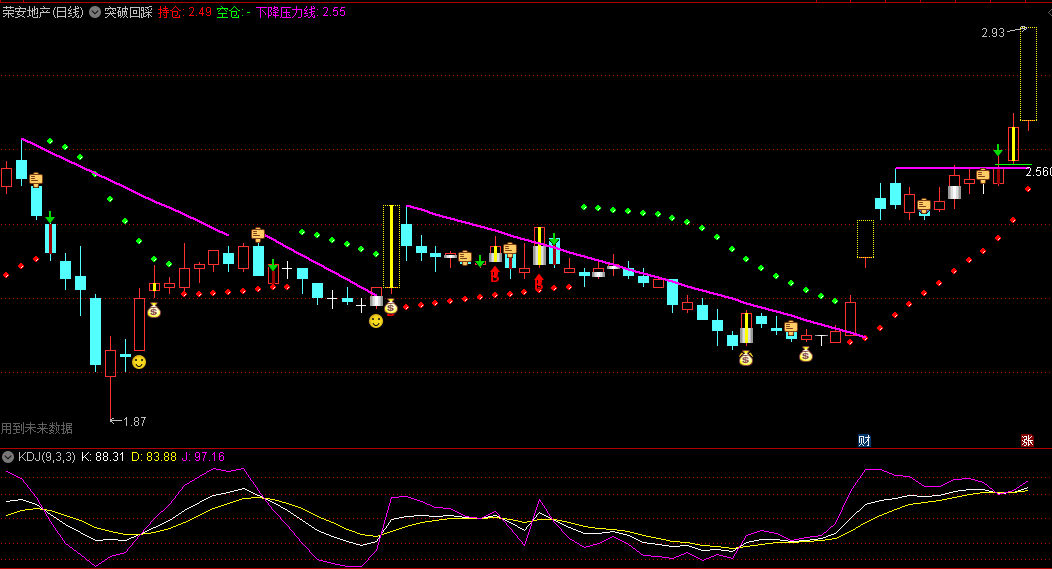
Task: Click the red 涨 marker icon
Action: point(1027,440)
